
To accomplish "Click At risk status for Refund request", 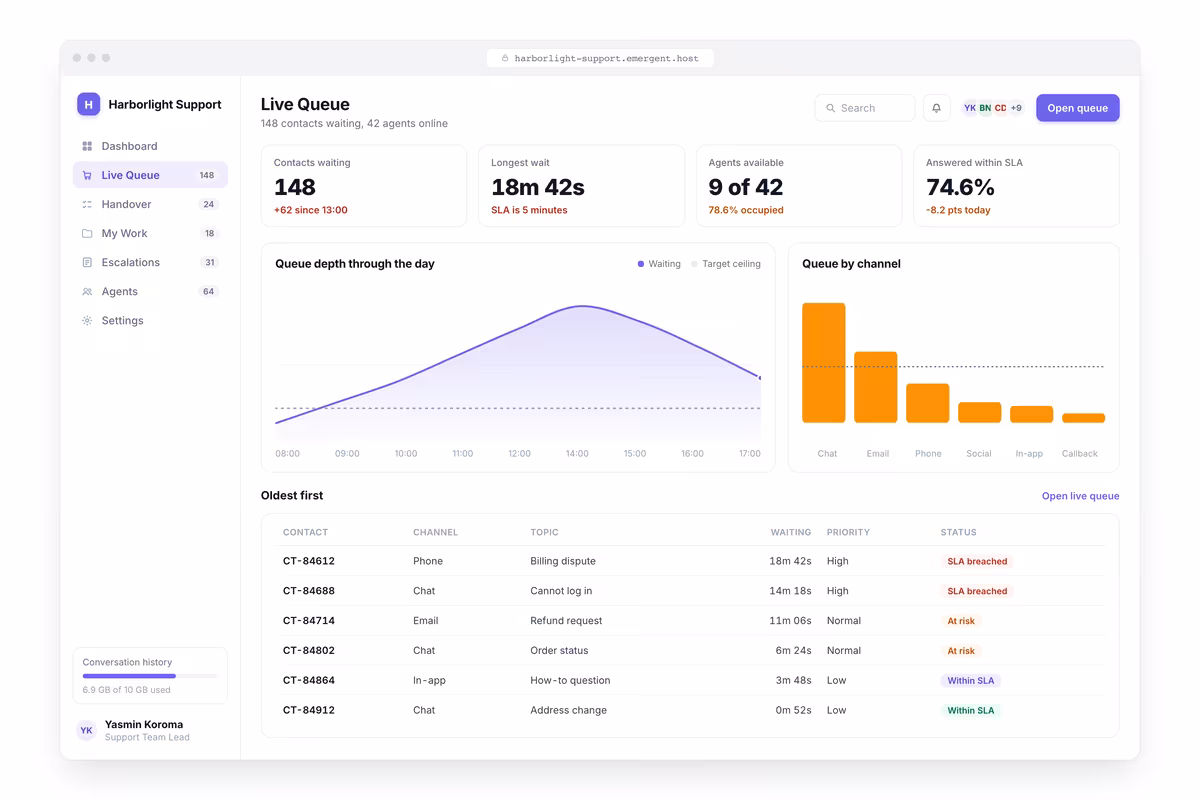I will pos(961,621).
